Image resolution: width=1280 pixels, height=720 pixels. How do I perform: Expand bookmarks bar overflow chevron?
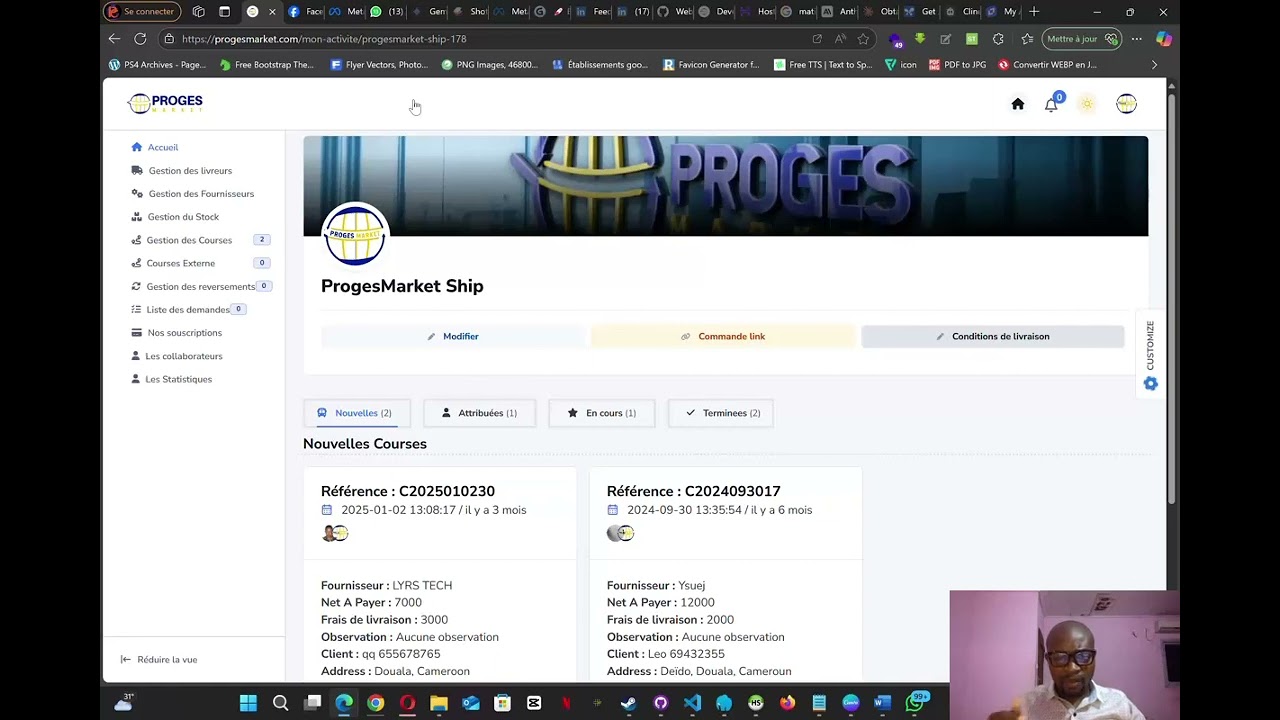[x=1154, y=65]
